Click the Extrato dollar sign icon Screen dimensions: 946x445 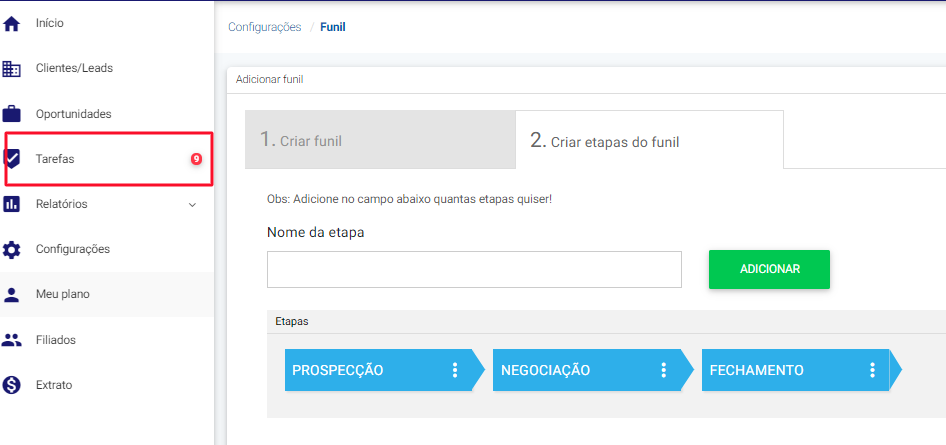pyautogui.click(x=11, y=385)
